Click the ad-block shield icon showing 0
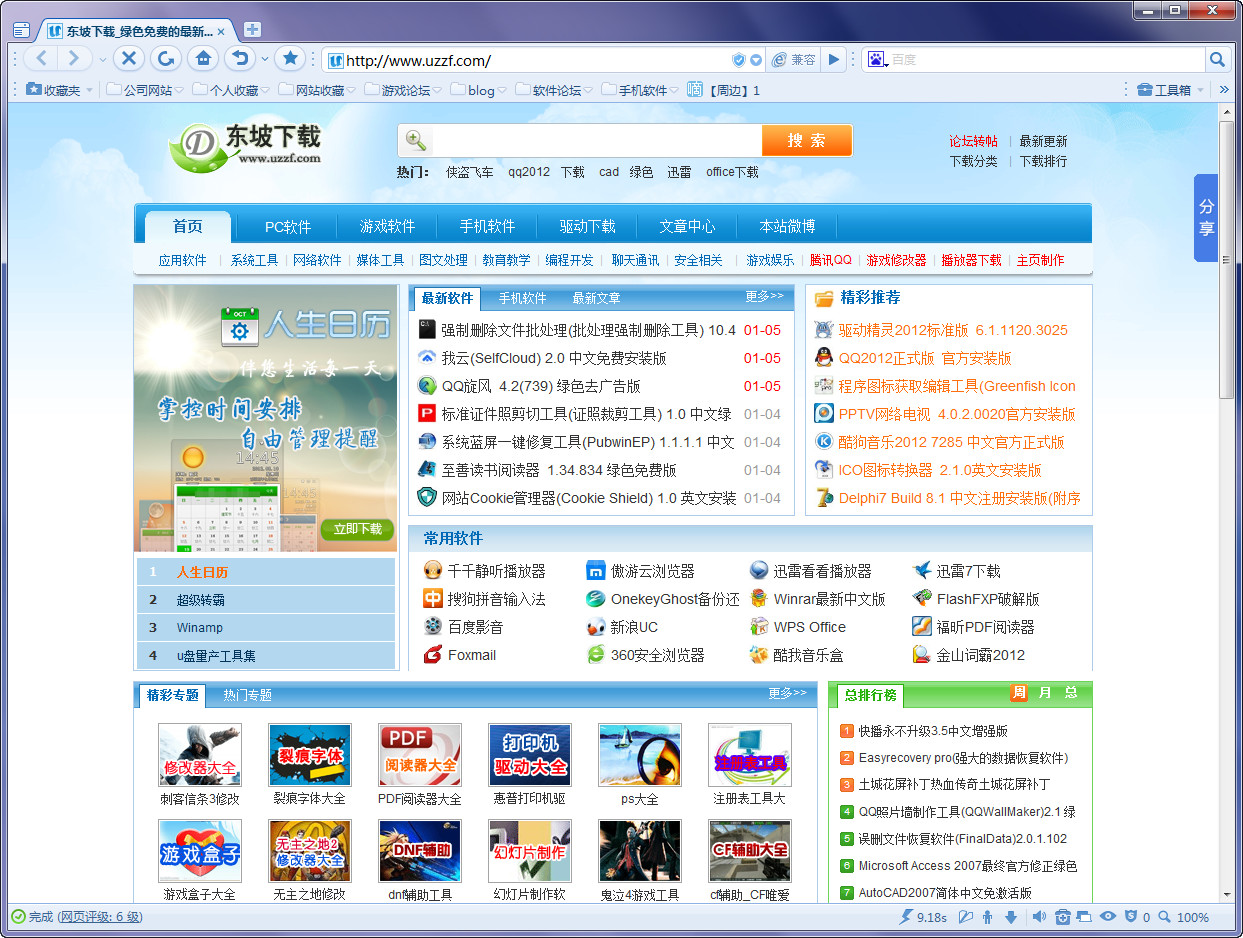1243x938 pixels. tap(1131, 917)
